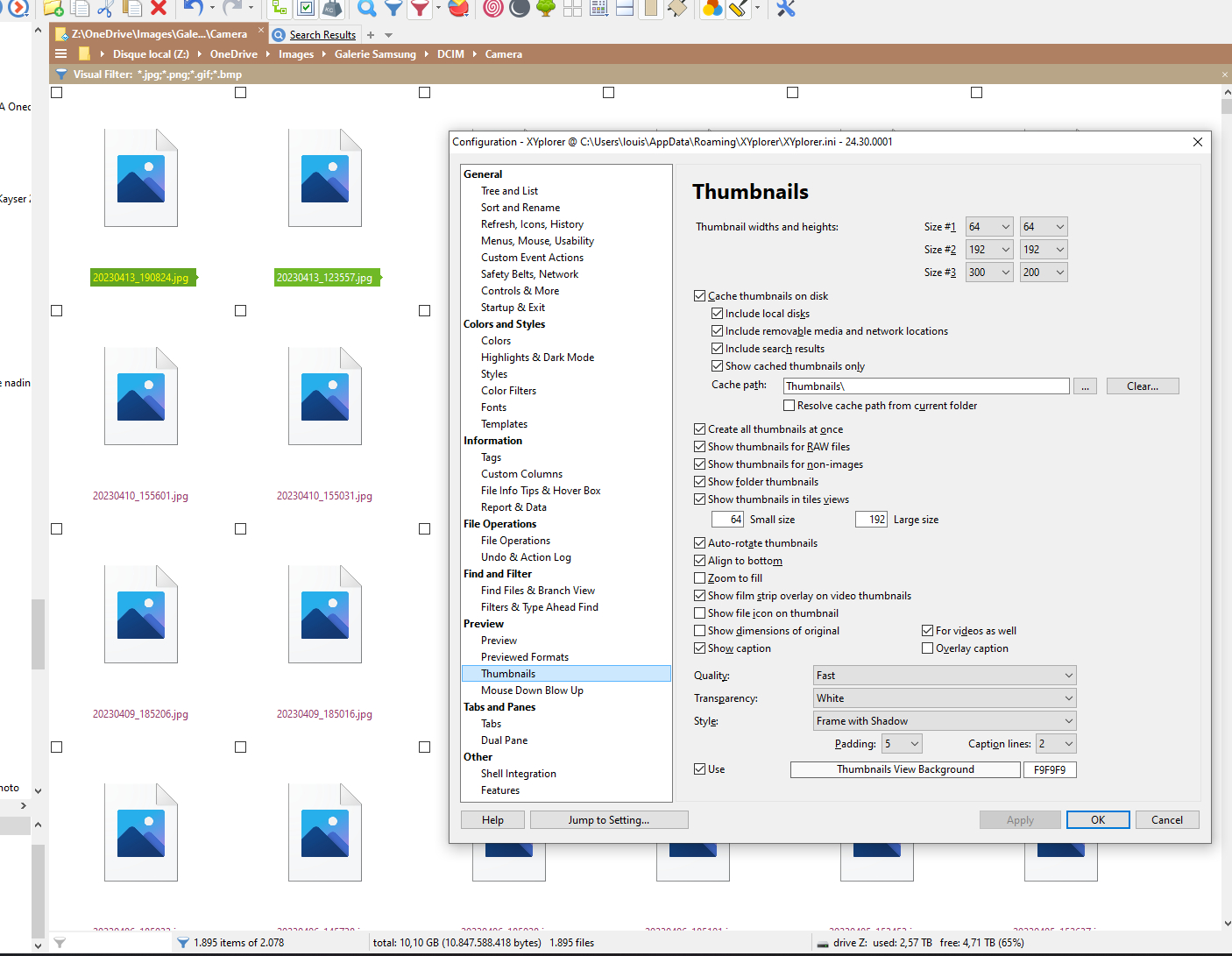Open Size #3 width dropdown showing 300

point(989,273)
